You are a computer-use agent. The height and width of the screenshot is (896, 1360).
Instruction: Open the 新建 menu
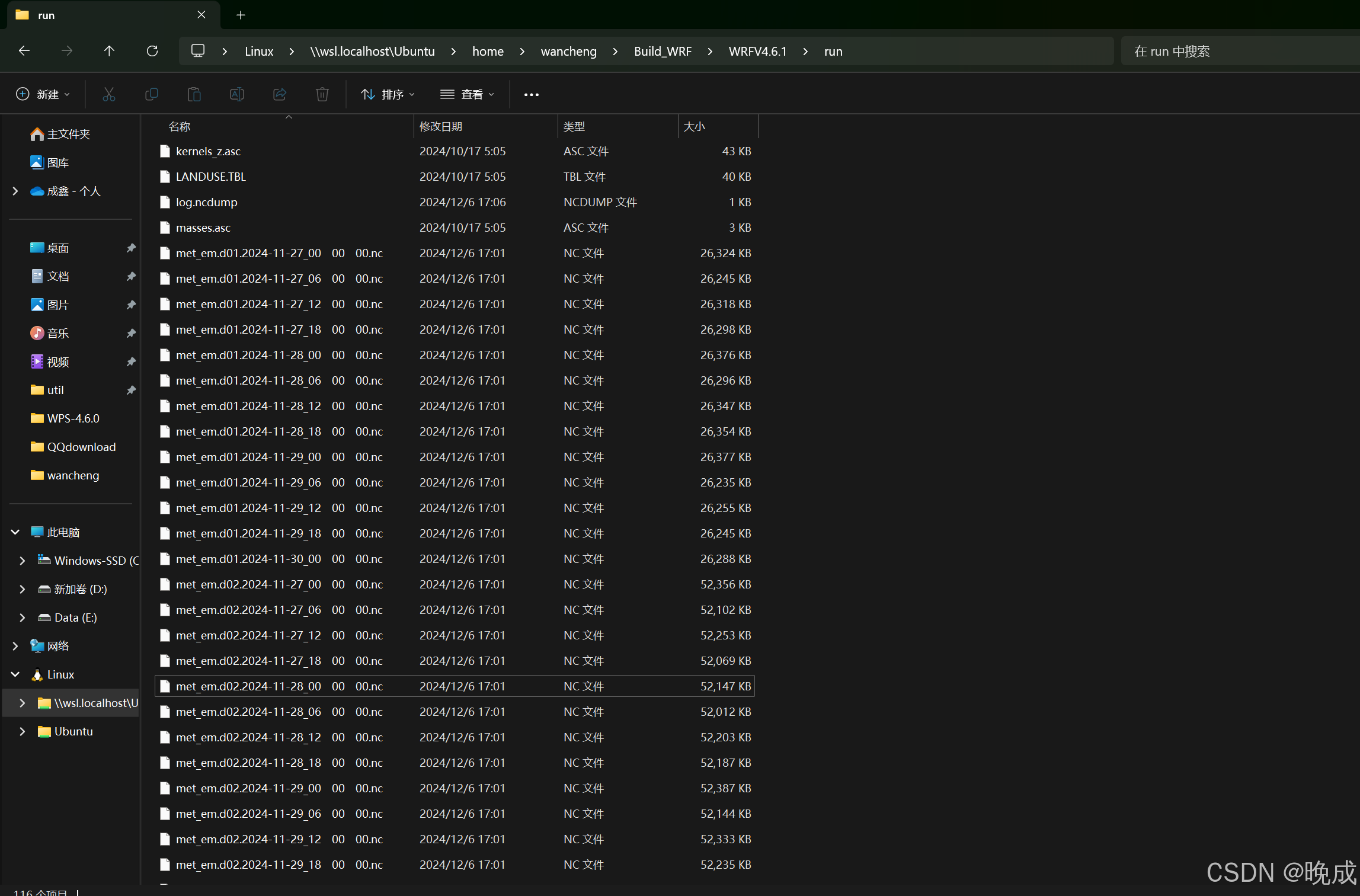[43, 94]
